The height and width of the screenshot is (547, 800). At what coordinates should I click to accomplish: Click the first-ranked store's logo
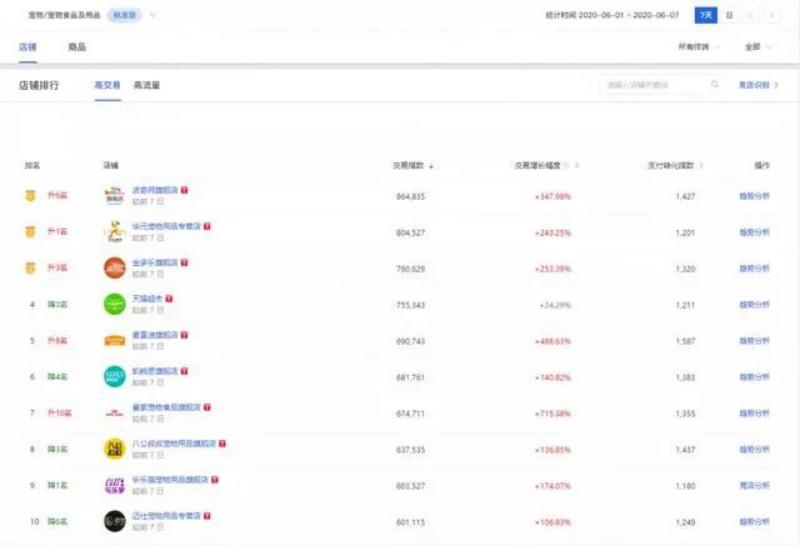coord(115,196)
